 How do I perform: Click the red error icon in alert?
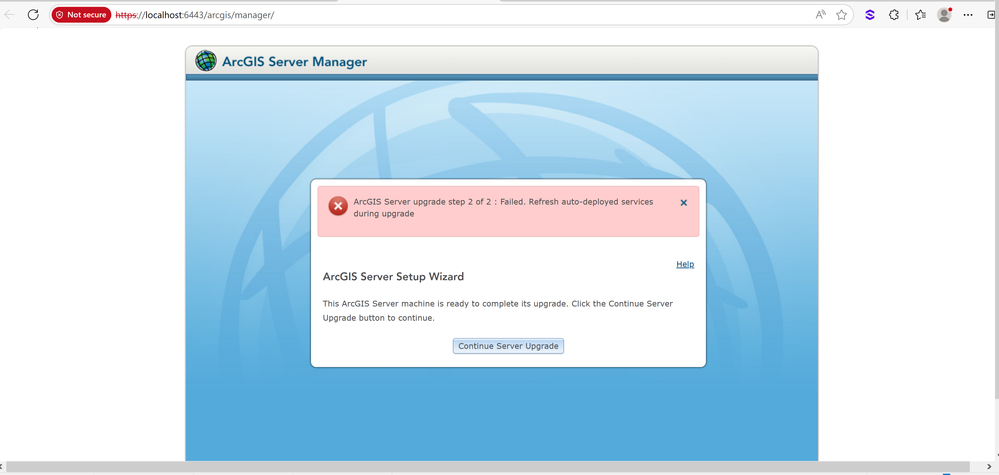(x=338, y=206)
